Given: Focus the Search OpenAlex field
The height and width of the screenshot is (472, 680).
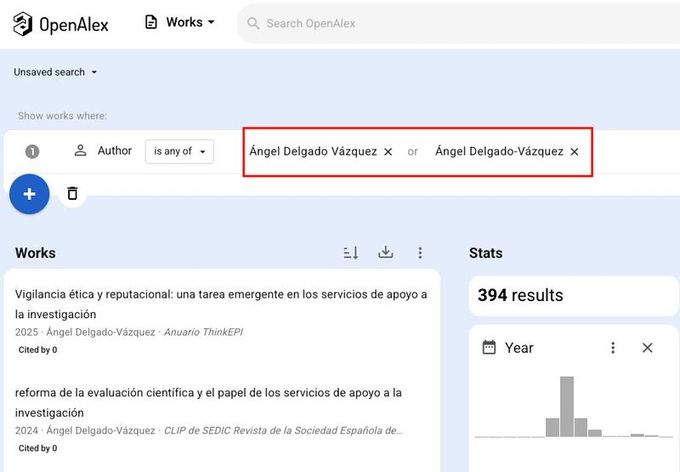Looking at the screenshot, I should [460, 23].
